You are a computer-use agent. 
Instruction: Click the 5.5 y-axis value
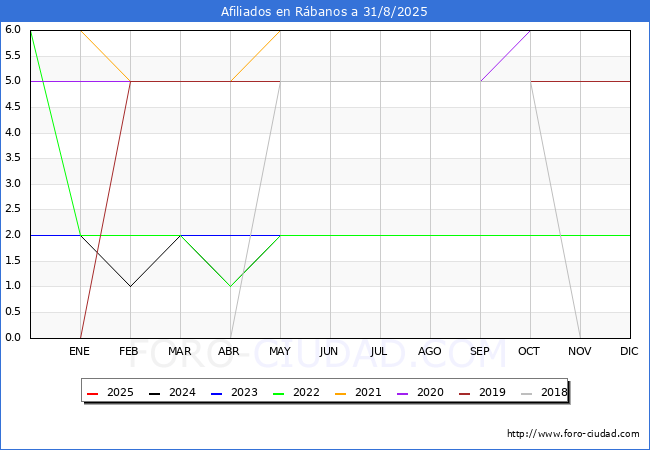tap(13, 55)
